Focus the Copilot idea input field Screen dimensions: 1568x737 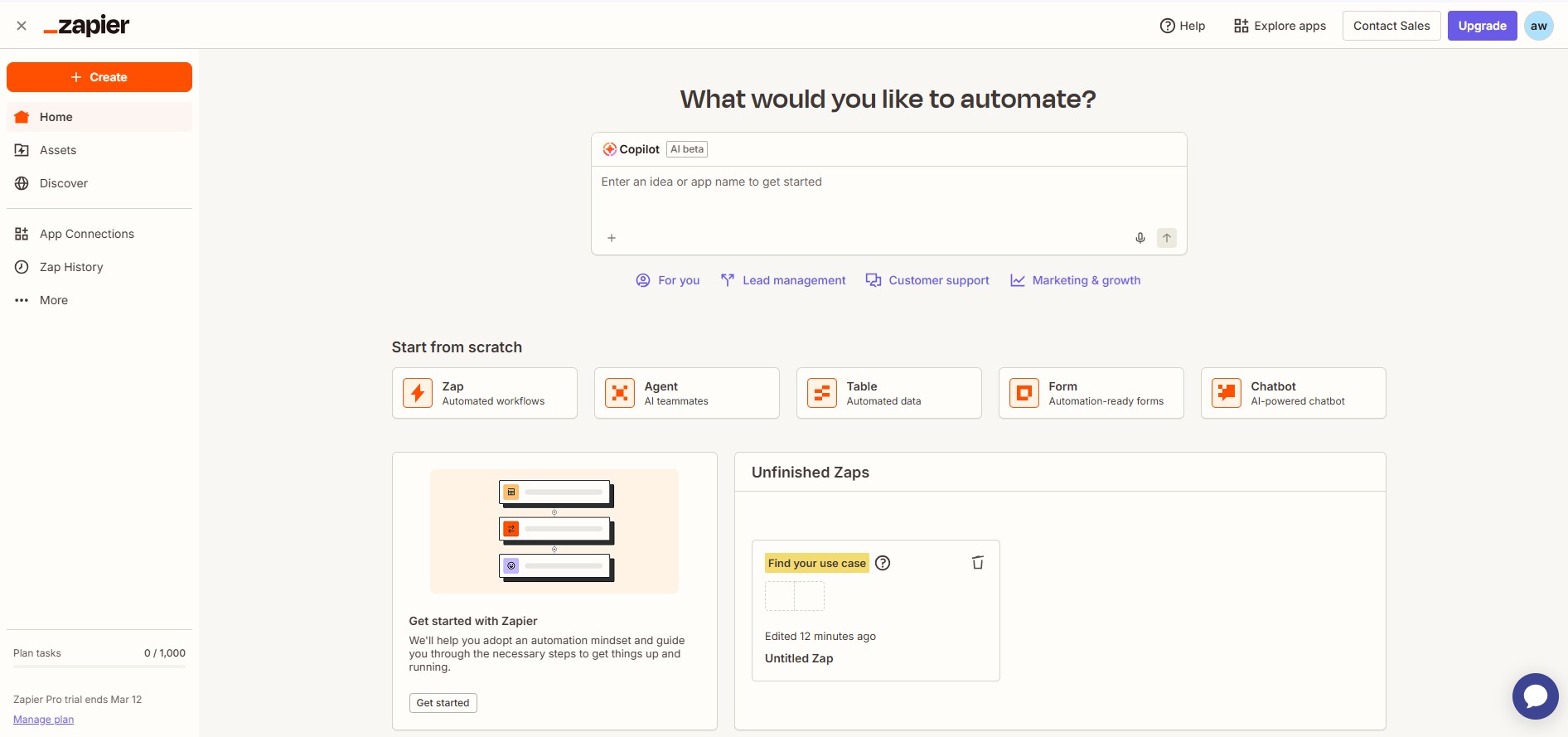point(888,196)
